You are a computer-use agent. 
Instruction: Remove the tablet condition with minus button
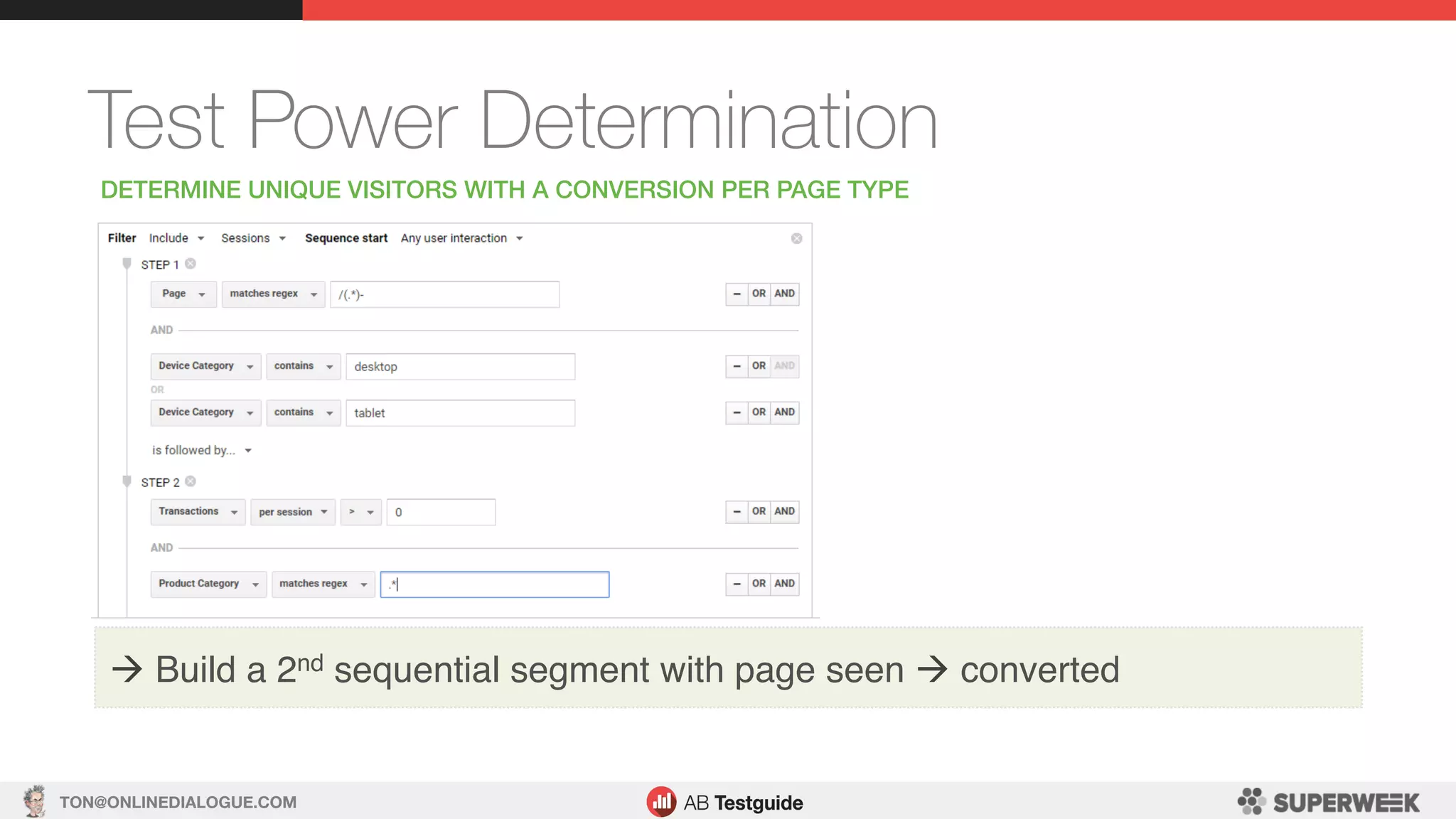tap(737, 412)
